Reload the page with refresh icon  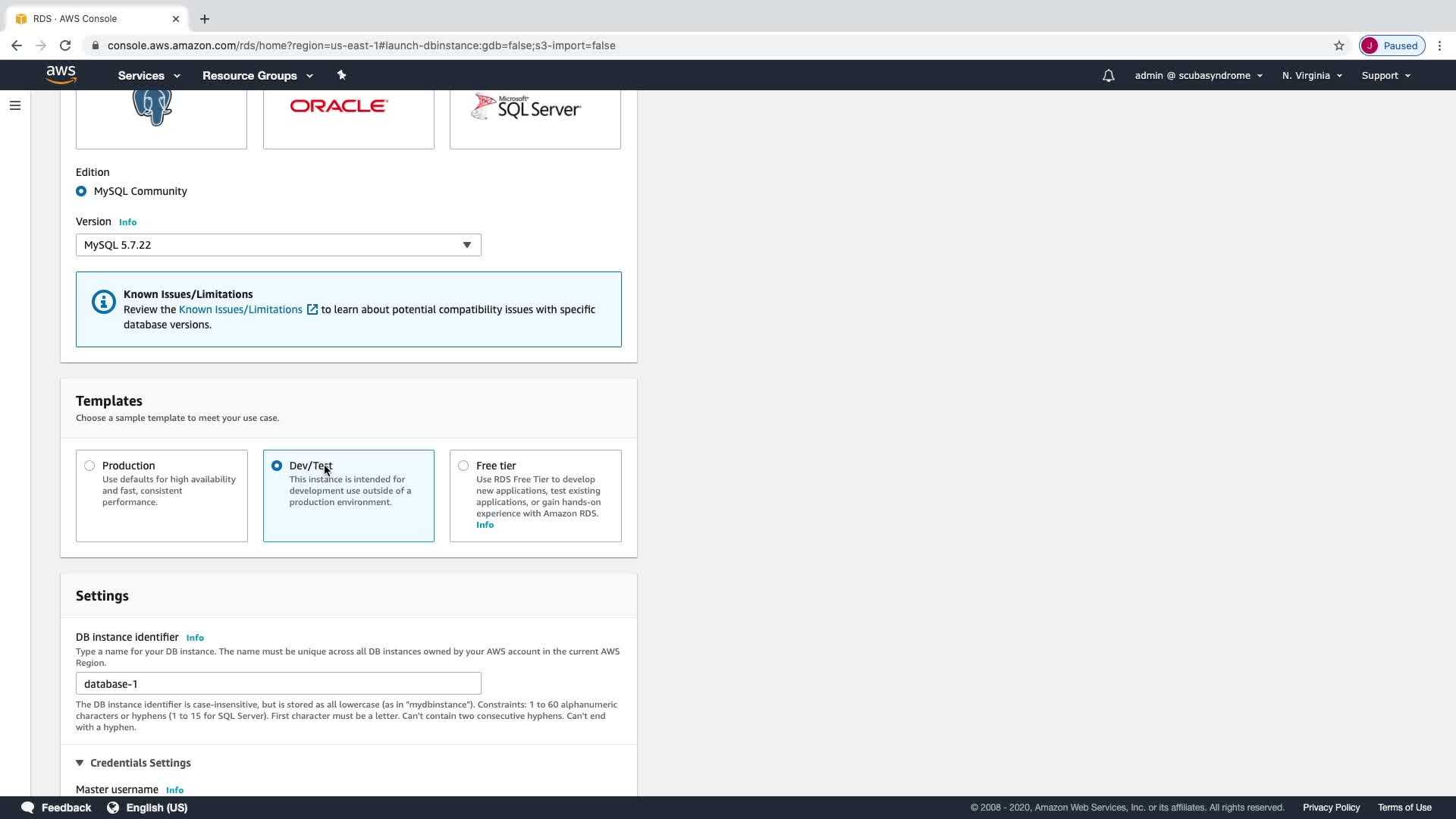[65, 45]
